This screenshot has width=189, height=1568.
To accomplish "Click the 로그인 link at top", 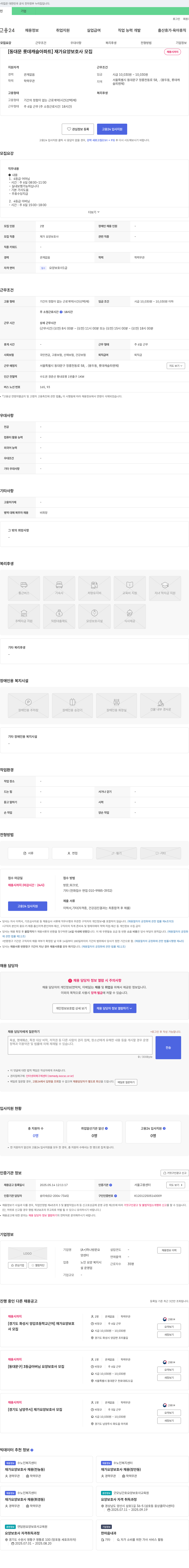I will [x=176, y=19].
